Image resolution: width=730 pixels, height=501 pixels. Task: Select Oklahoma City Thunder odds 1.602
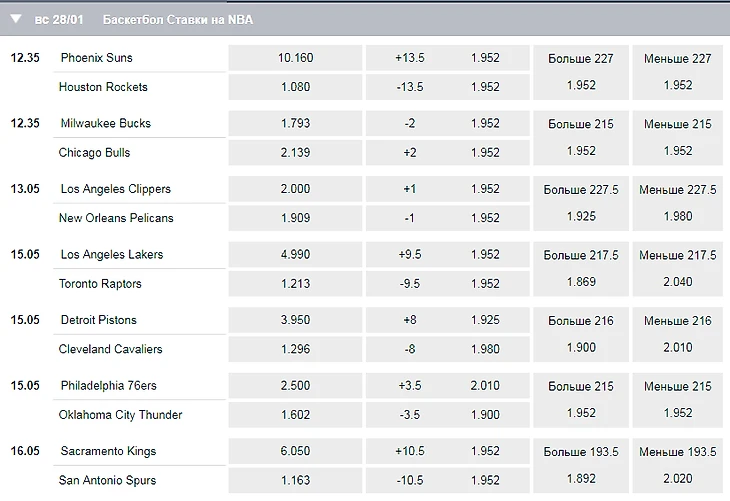pyautogui.click(x=295, y=415)
